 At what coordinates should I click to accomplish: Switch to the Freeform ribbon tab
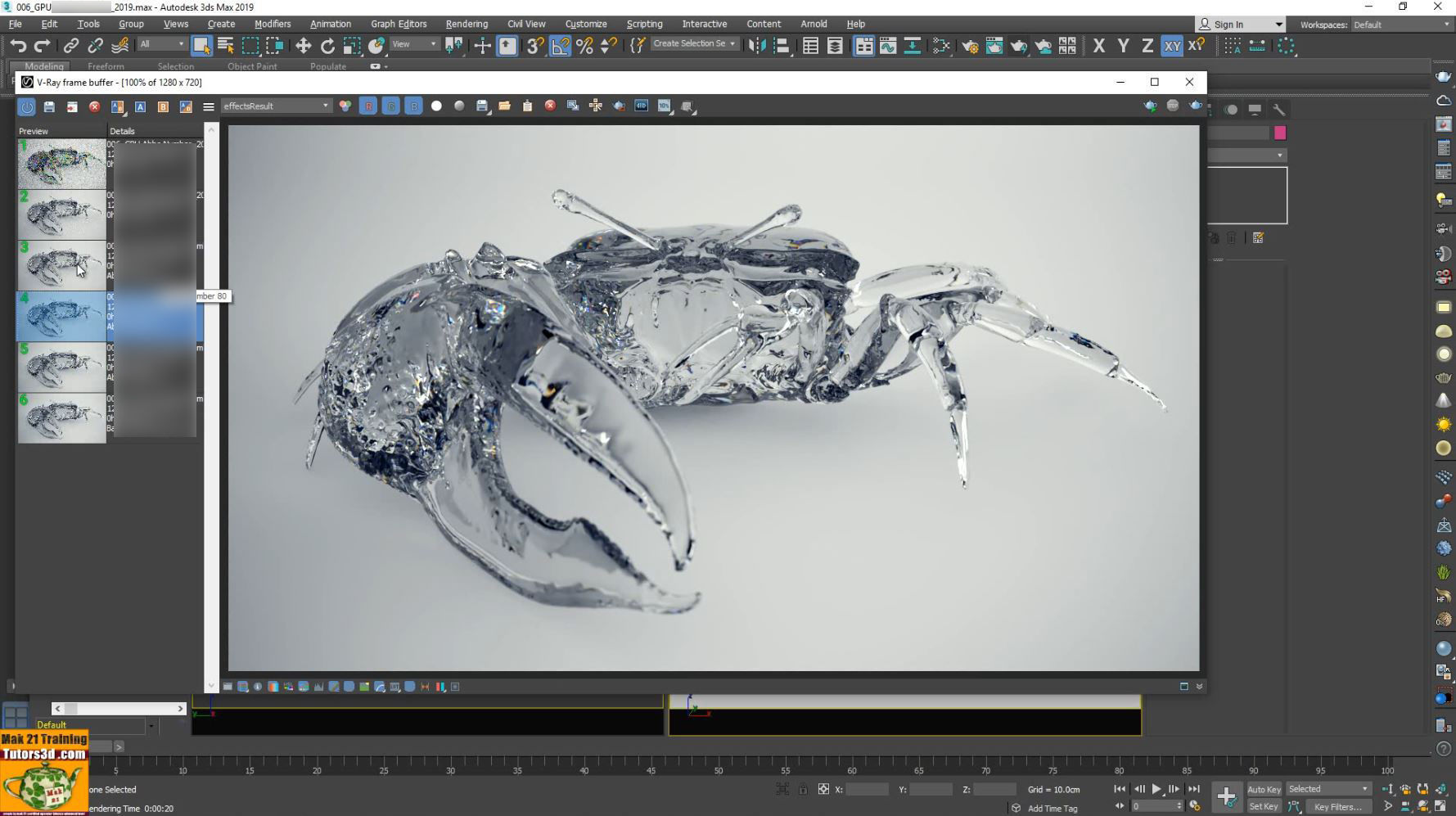click(106, 66)
